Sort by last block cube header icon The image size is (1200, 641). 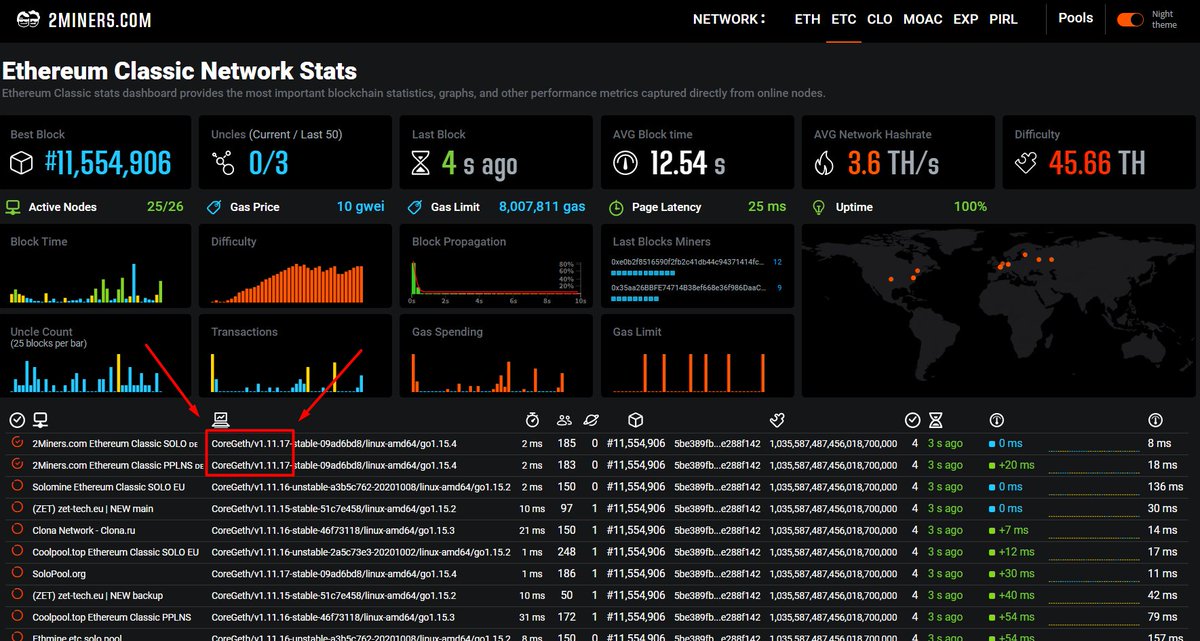(635, 420)
